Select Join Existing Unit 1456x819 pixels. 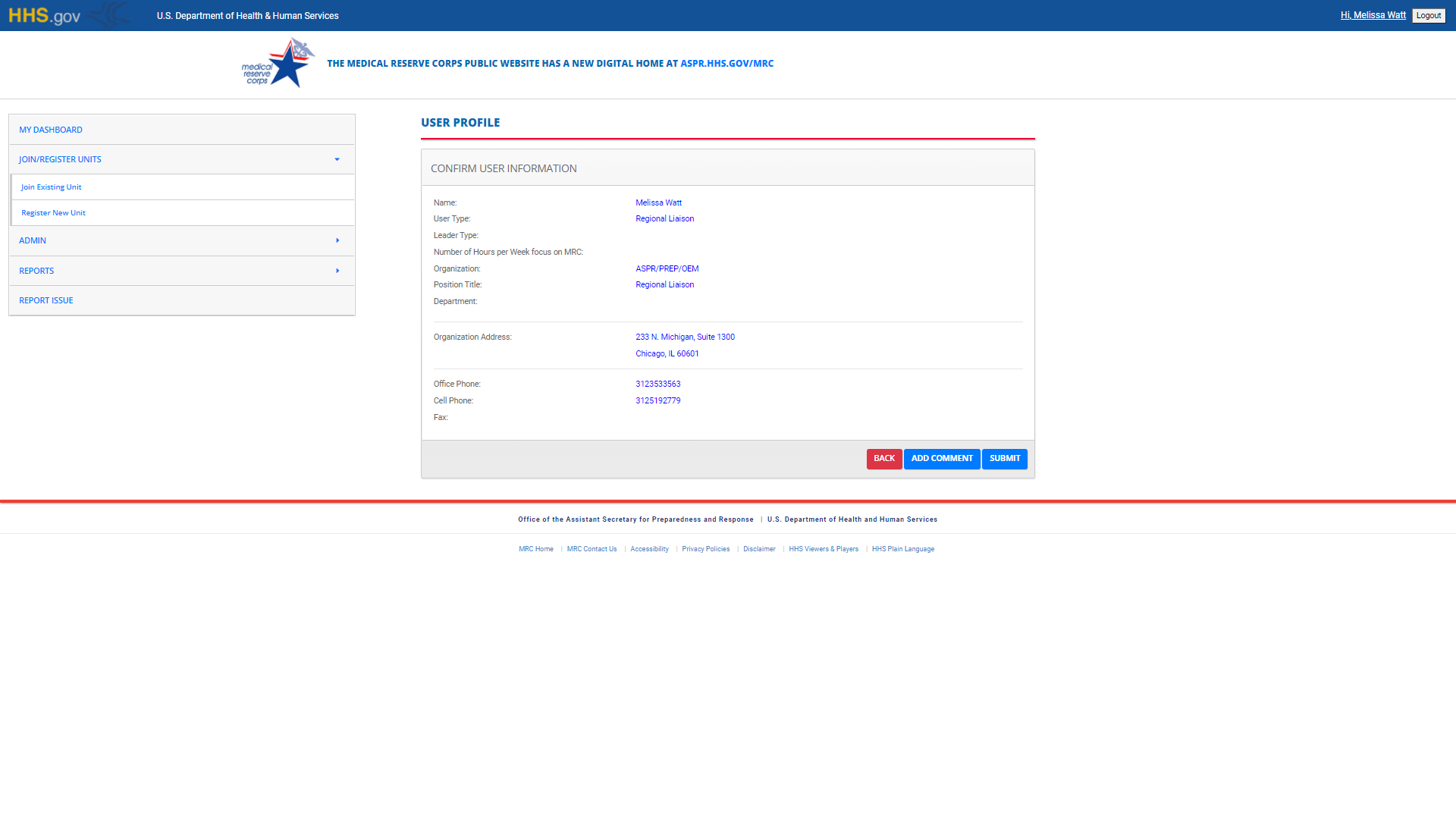pyautogui.click(x=51, y=187)
